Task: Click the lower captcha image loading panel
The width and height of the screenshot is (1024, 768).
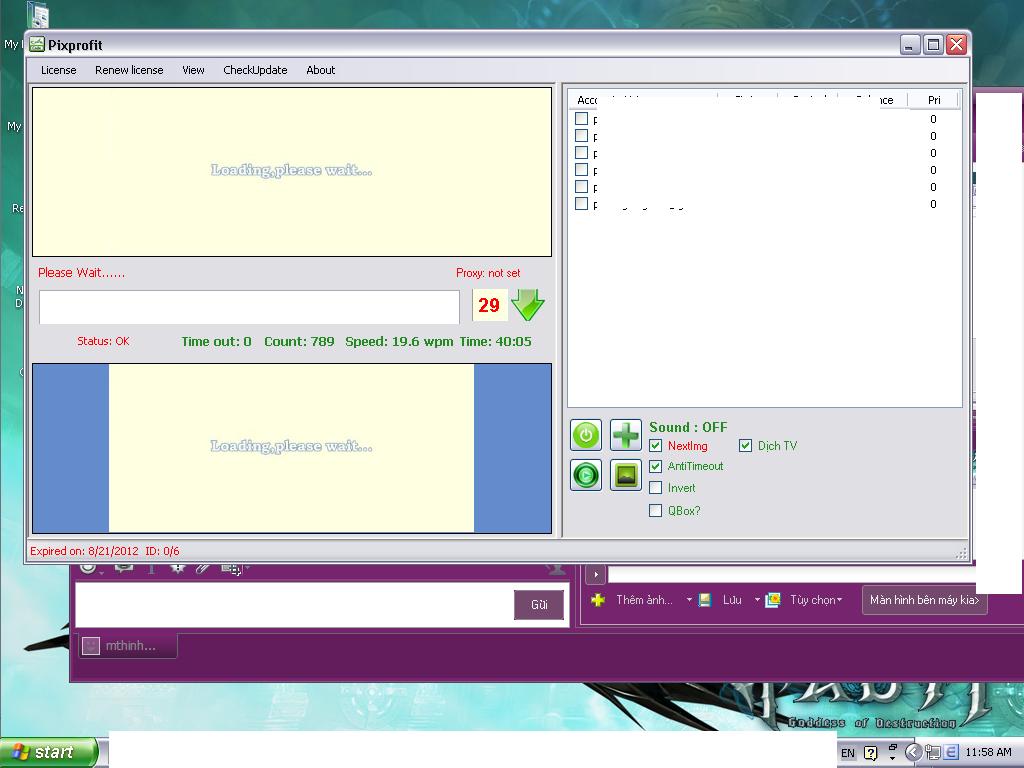Action: tap(292, 448)
